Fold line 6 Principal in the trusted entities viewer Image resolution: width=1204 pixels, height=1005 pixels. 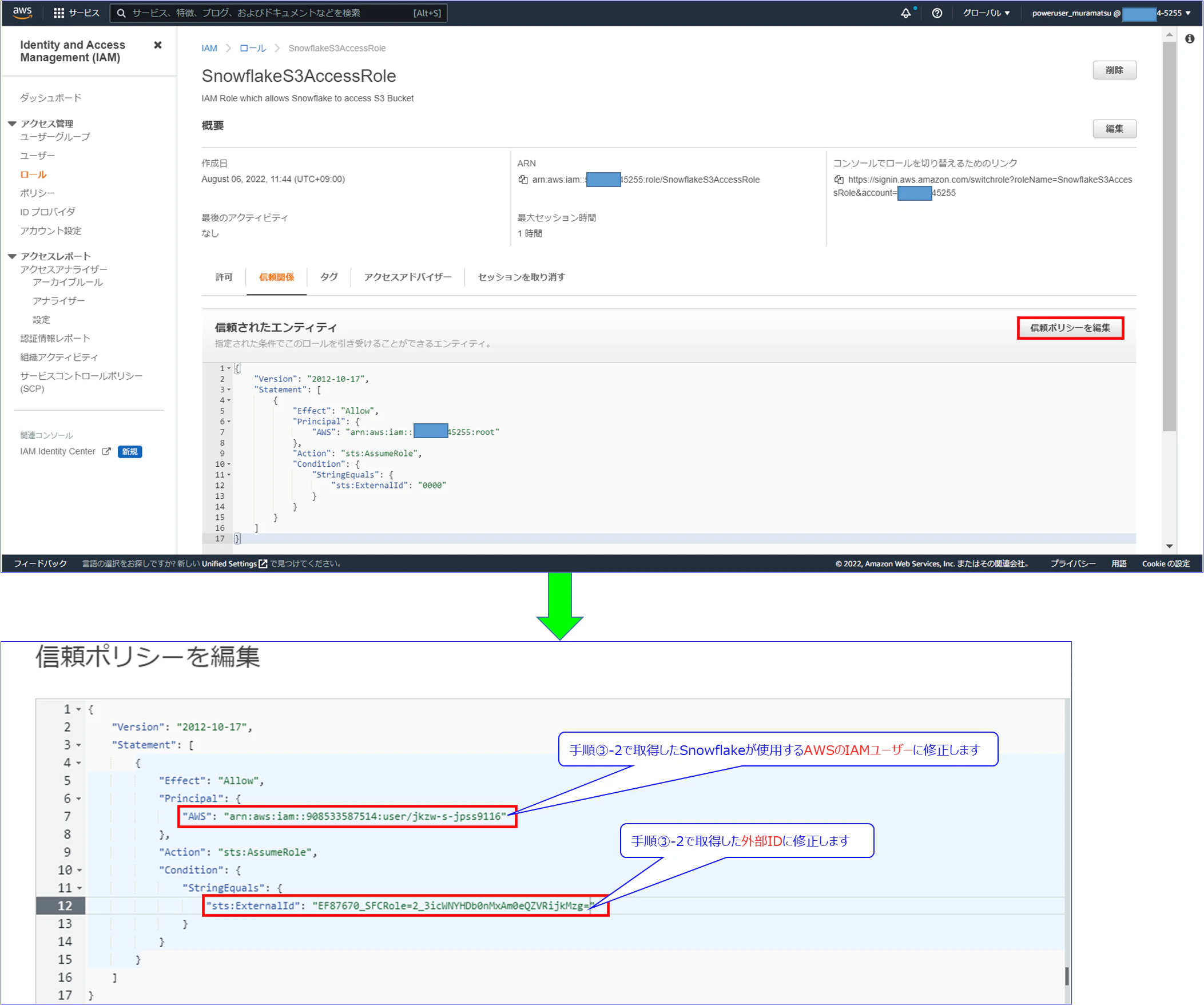pos(229,422)
